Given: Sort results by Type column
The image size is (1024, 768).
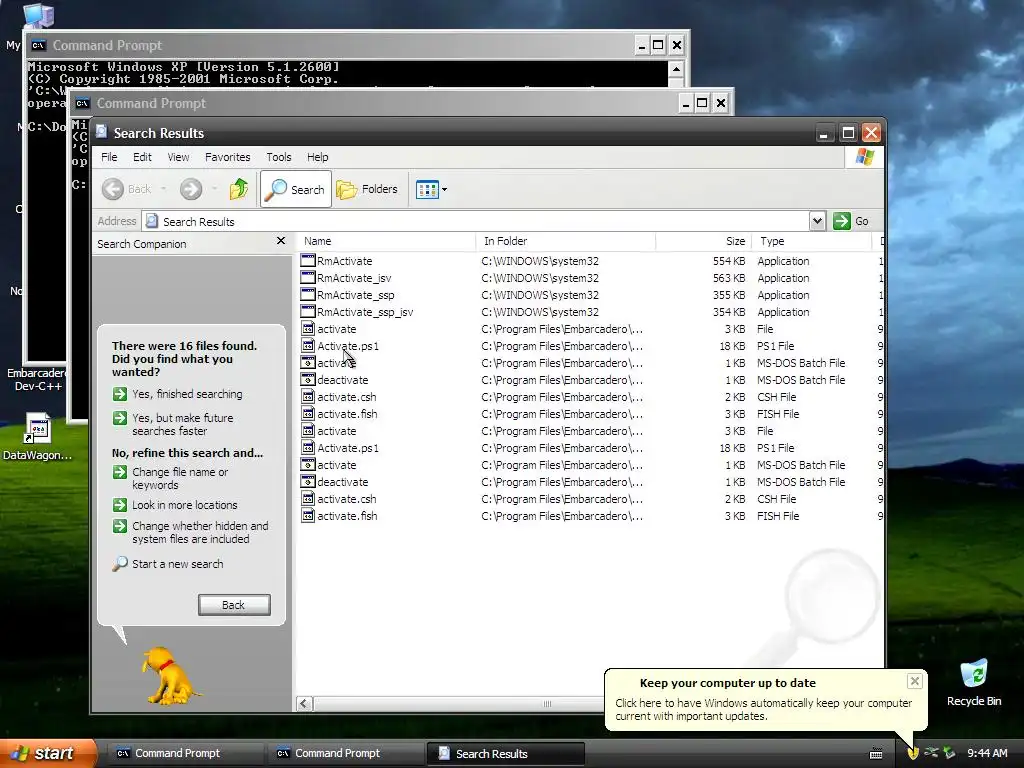Looking at the screenshot, I should pos(812,241).
